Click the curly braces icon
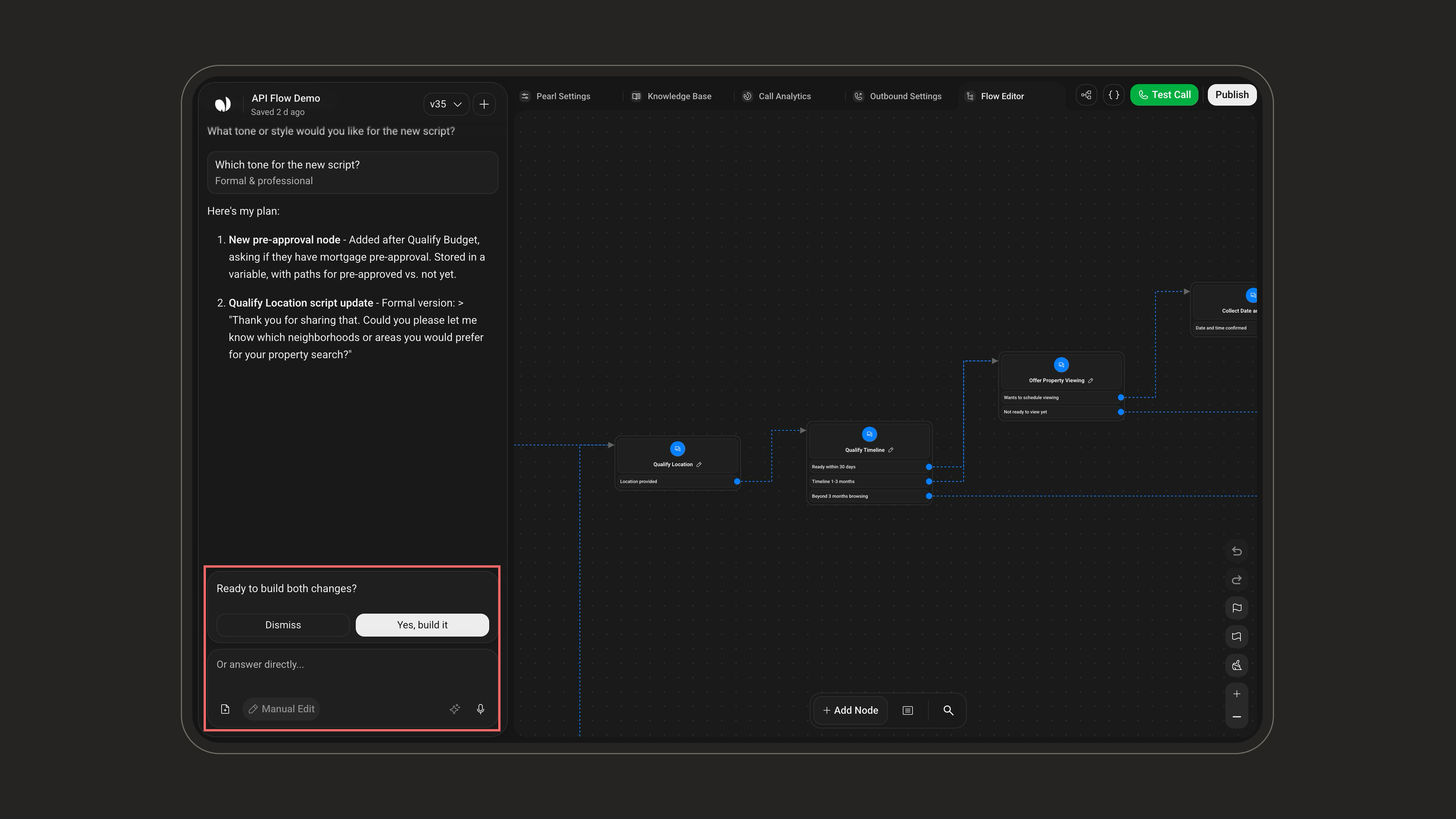 tap(1114, 95)
